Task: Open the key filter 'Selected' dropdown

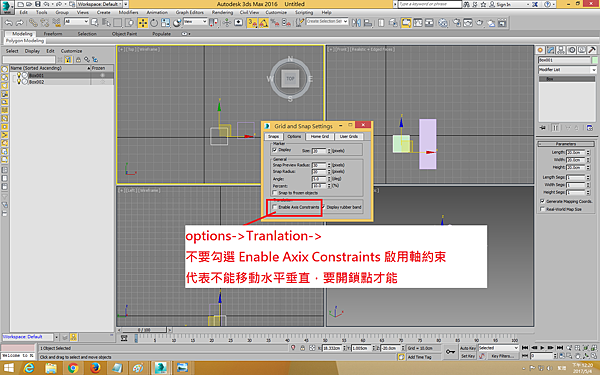Action: pyautogui.click(x=498, y=348)
